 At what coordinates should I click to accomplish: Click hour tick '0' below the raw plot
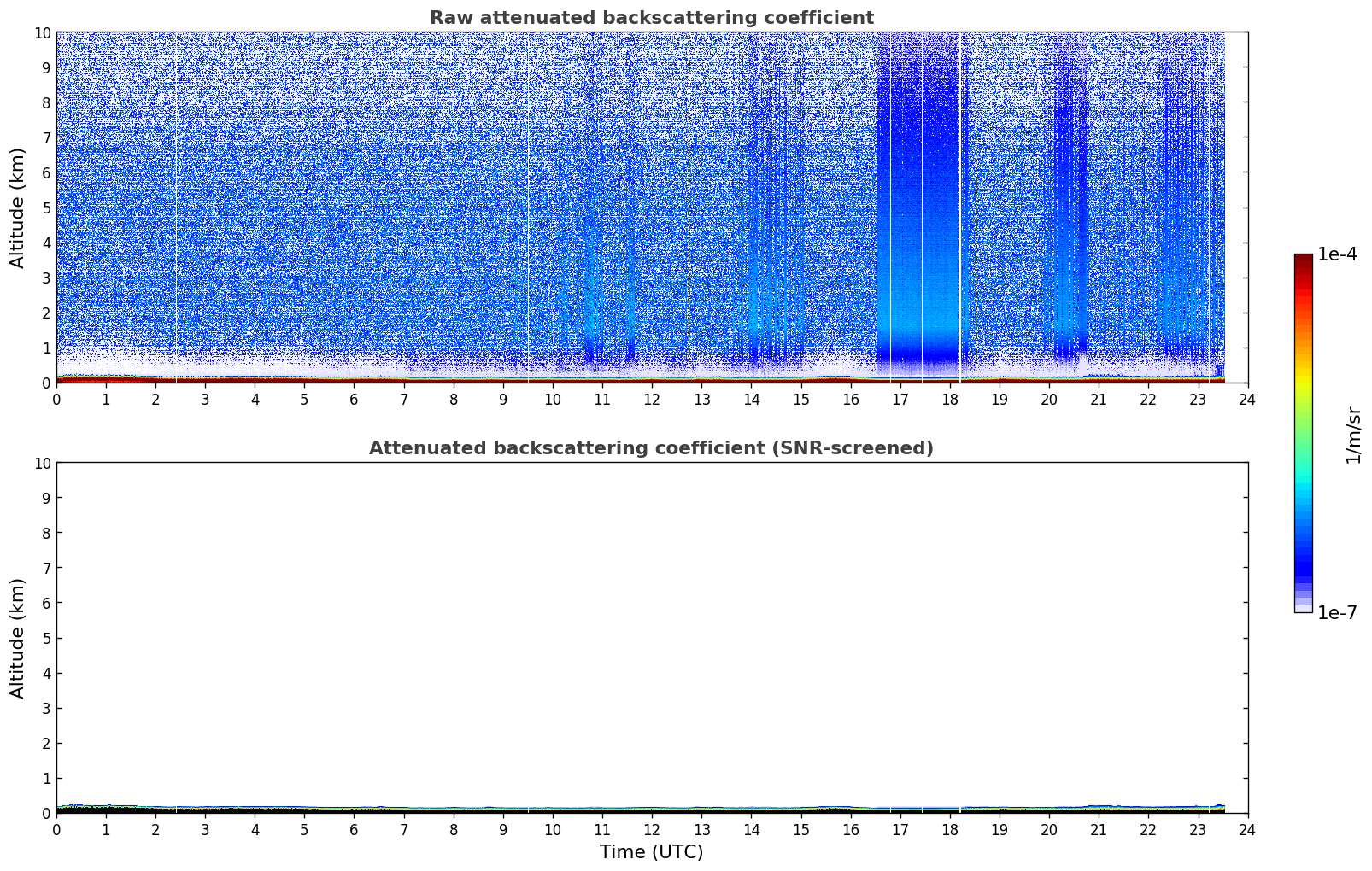click(56, 400)
